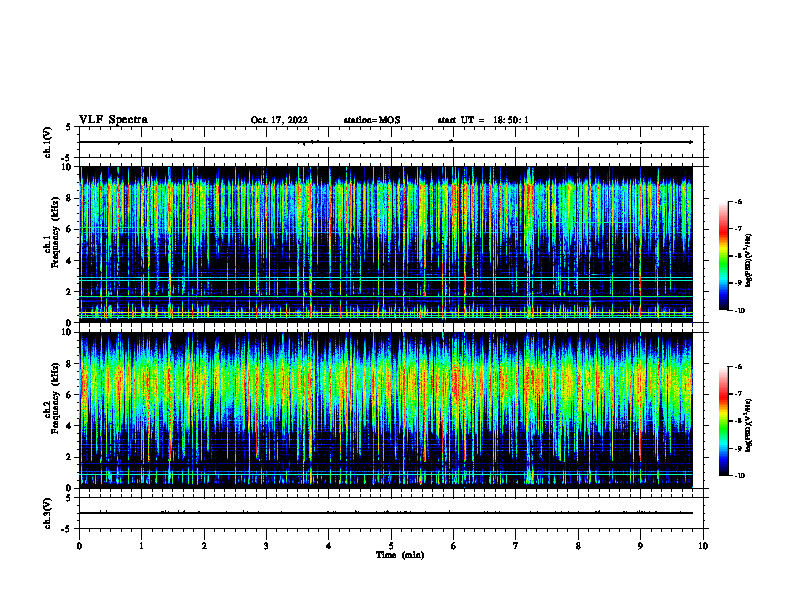
Task: Click the "5" voltage tick of ch.1(V) strip
Action: pos(70,127)
